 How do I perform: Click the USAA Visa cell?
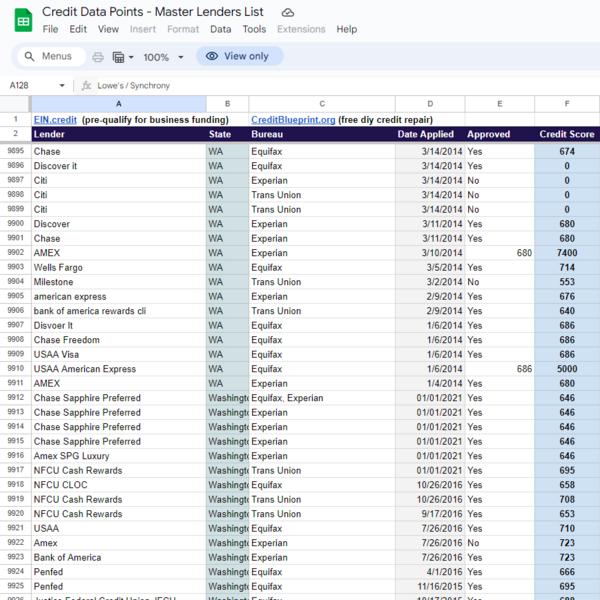click(119, 354)
